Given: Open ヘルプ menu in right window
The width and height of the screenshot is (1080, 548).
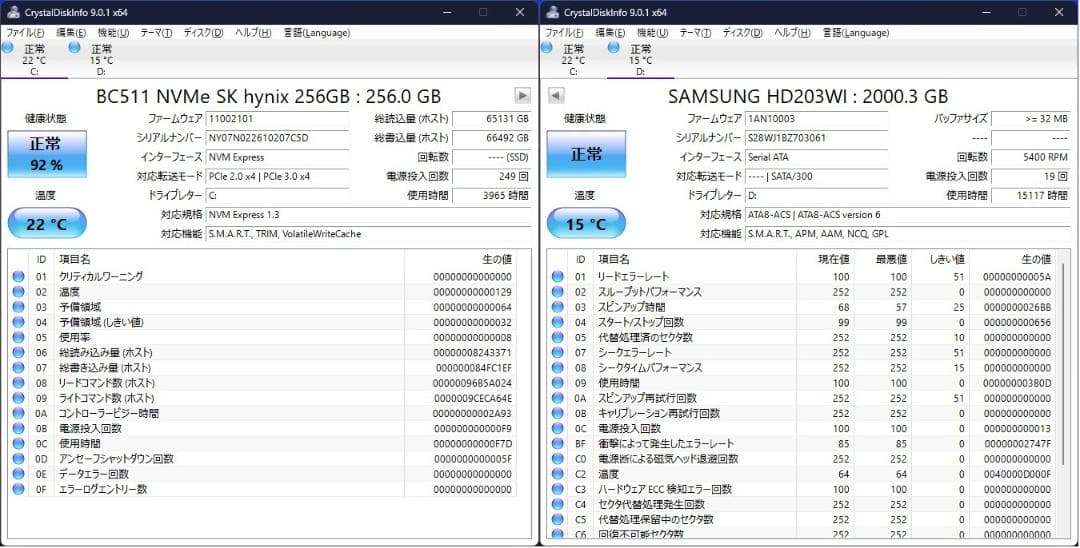Looking at the screenshot, I should point(792,32).
